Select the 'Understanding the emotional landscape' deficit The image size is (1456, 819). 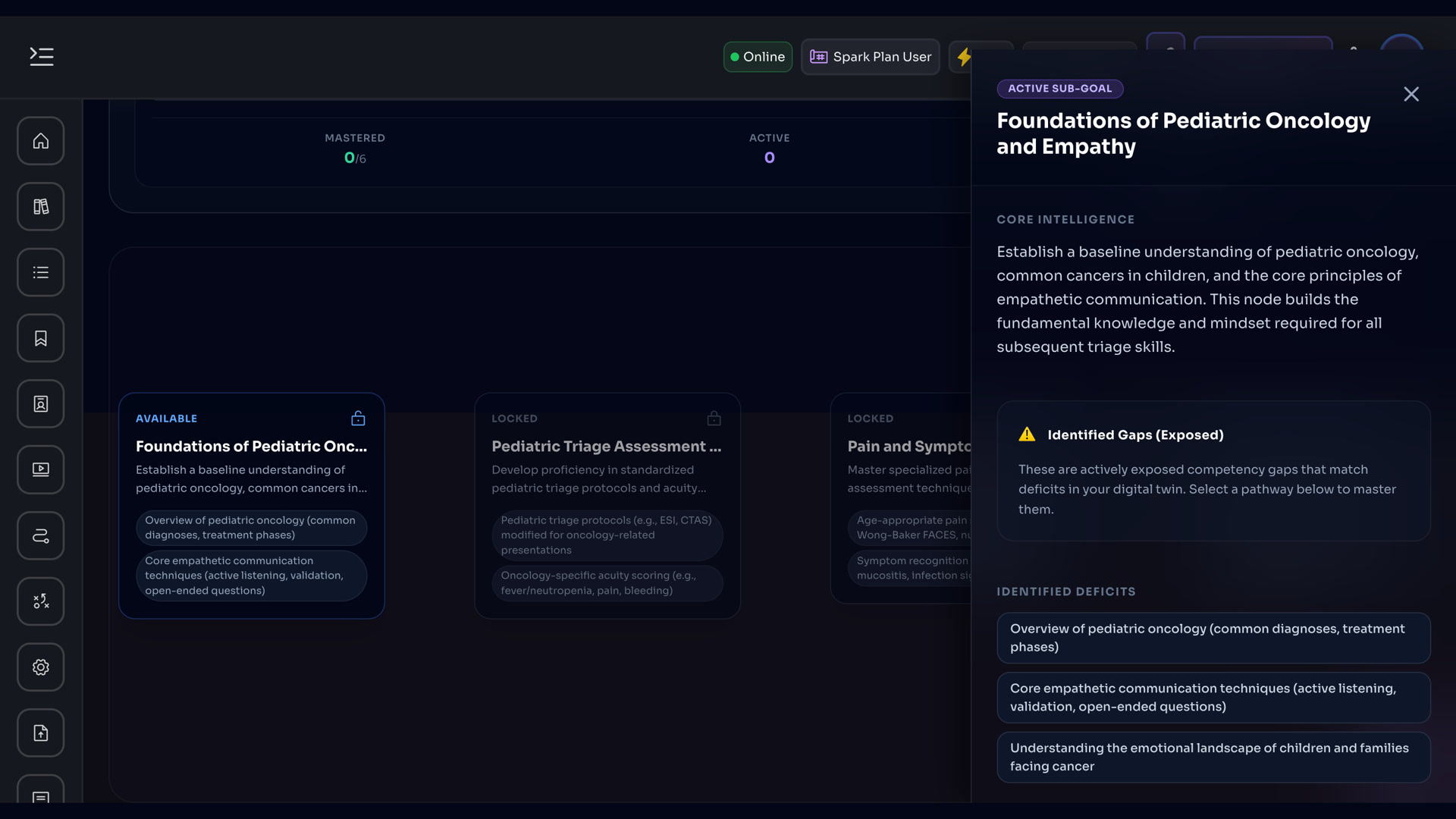pos(1213,758)
